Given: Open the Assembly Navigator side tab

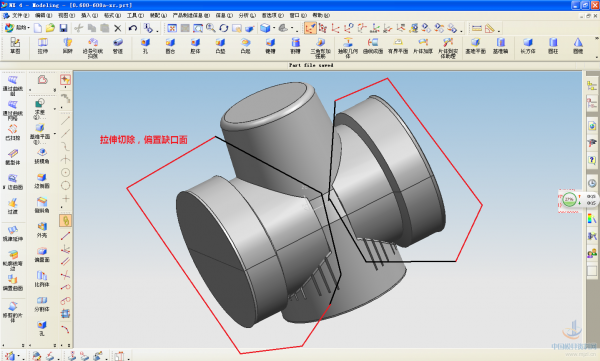Looking at the screenshot, I should tap(592, 86).
